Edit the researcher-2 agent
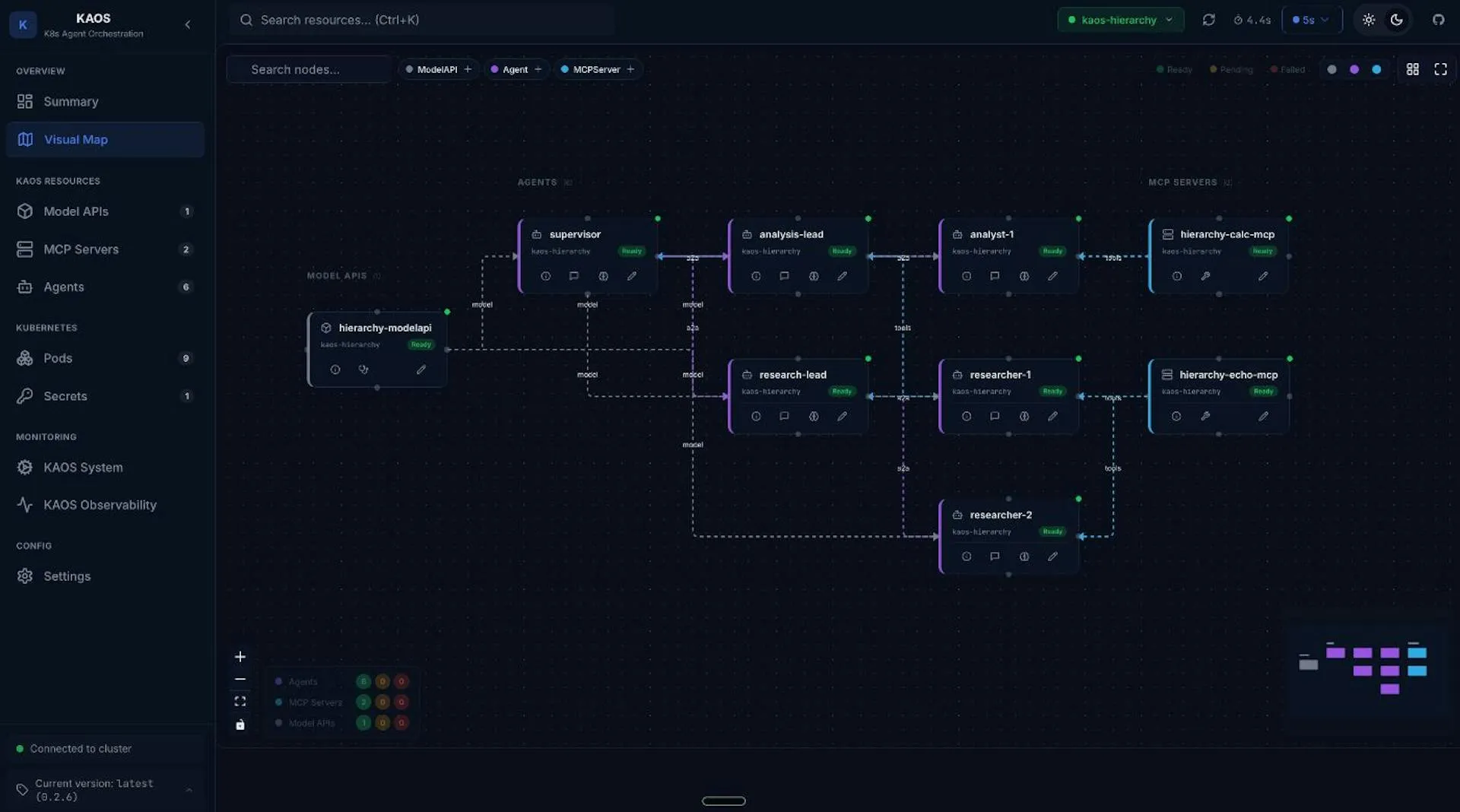Image resolution: width=1460 pixels, height=812 pixels. pos(1052,557)
